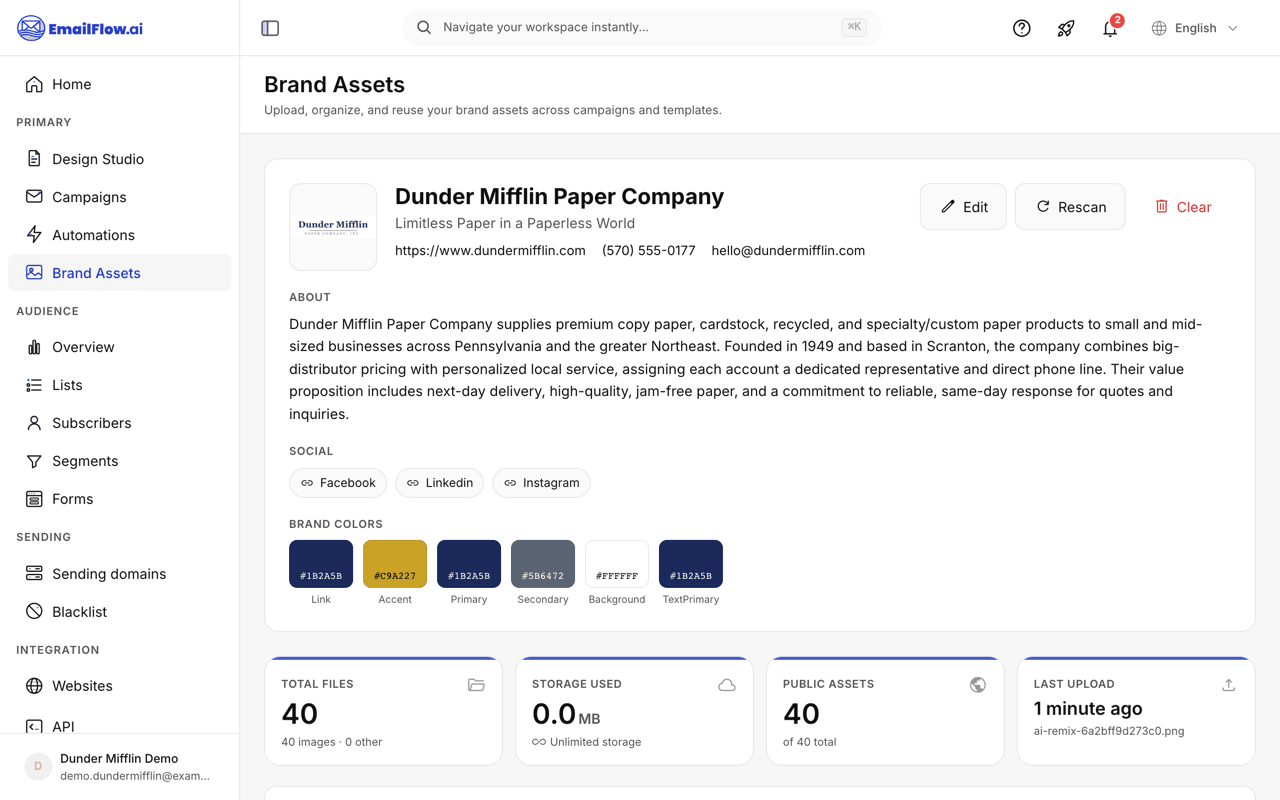
Task: Open Segments in the sidebar
Action: (x=120, y=461)
